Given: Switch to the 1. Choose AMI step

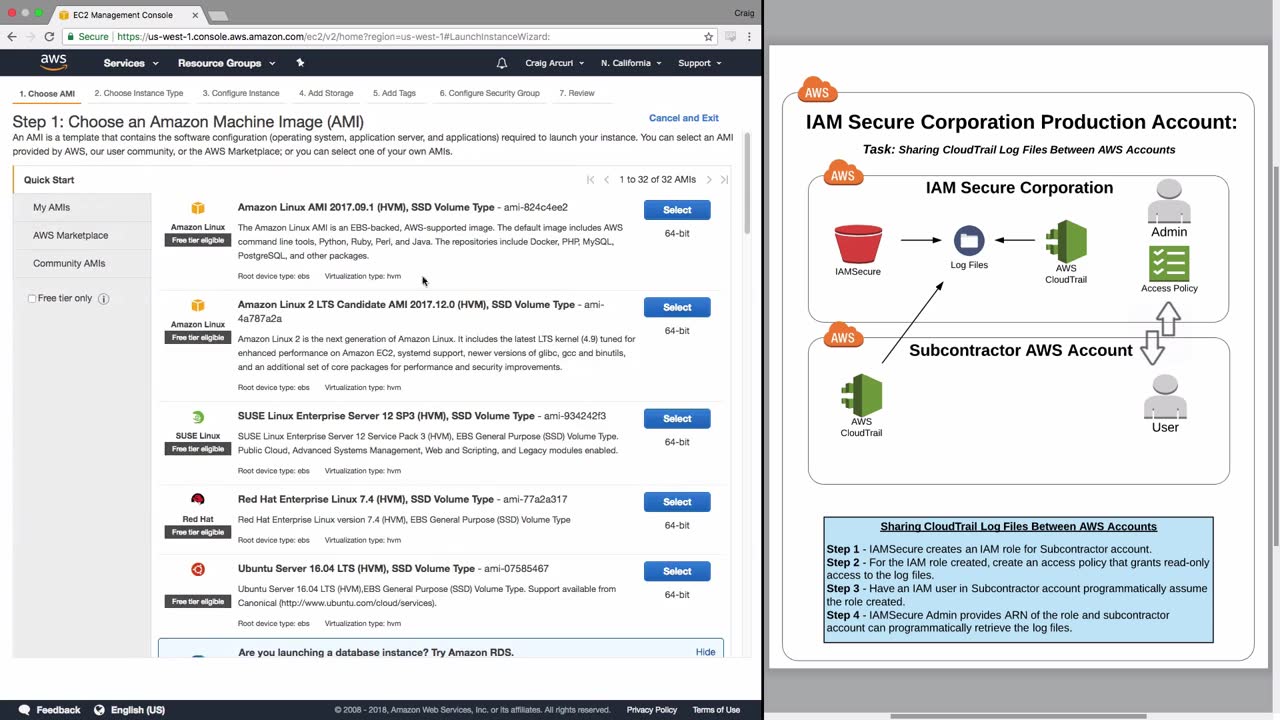Looking at the screenshot, I should pos(47,94).
